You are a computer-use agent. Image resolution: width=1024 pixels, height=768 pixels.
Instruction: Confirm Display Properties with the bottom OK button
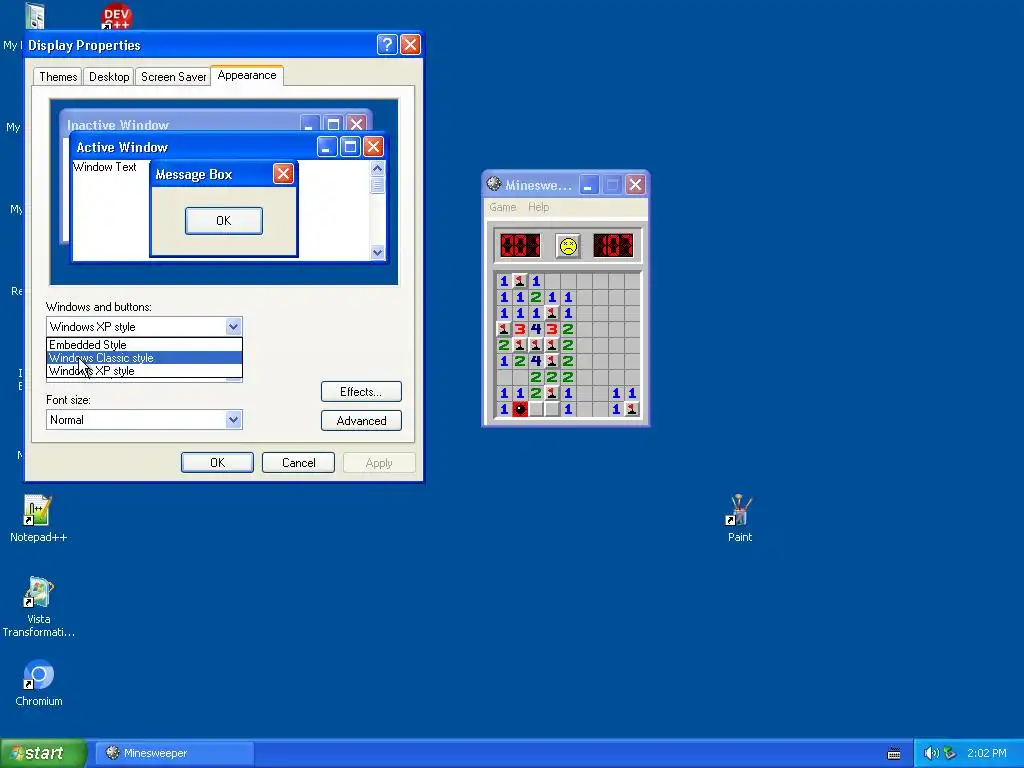tap(217, 462)
